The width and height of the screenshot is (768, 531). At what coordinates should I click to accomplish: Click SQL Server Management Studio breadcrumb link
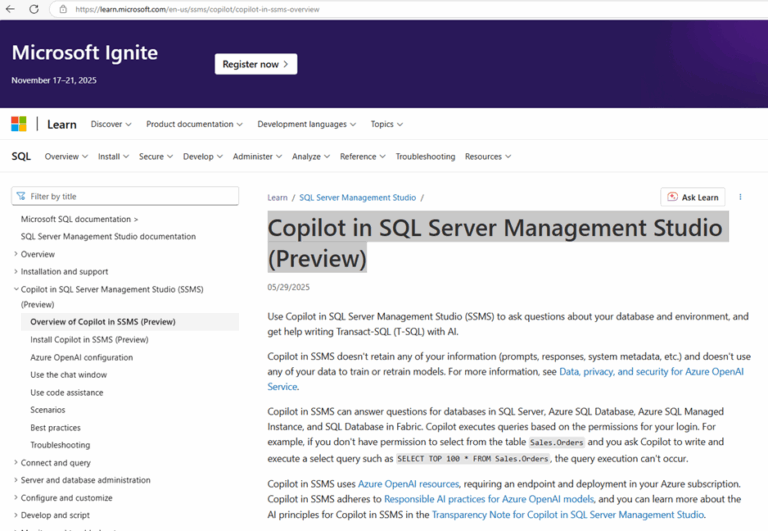click(357, 198)
